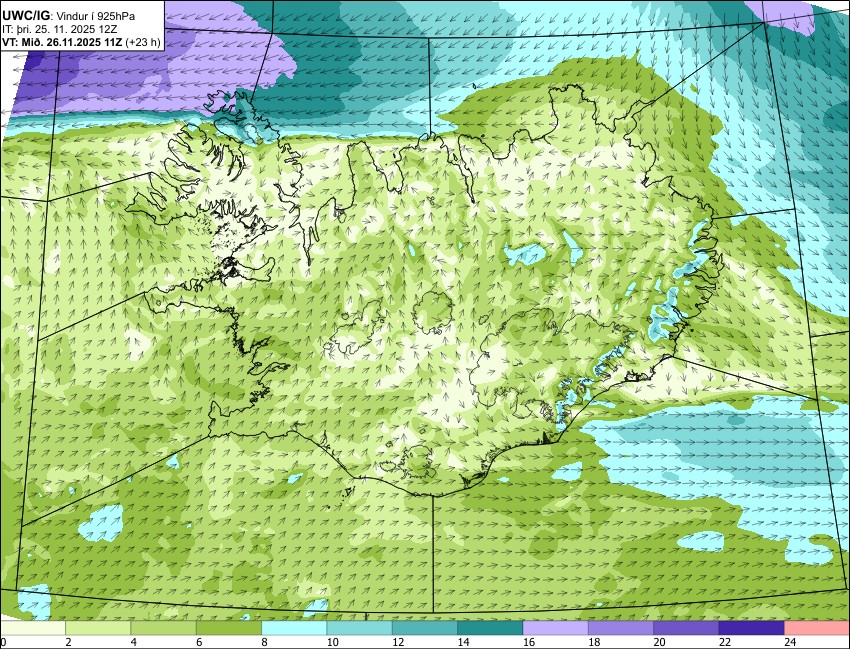Click the legend scale label '16'

point(529,642)
